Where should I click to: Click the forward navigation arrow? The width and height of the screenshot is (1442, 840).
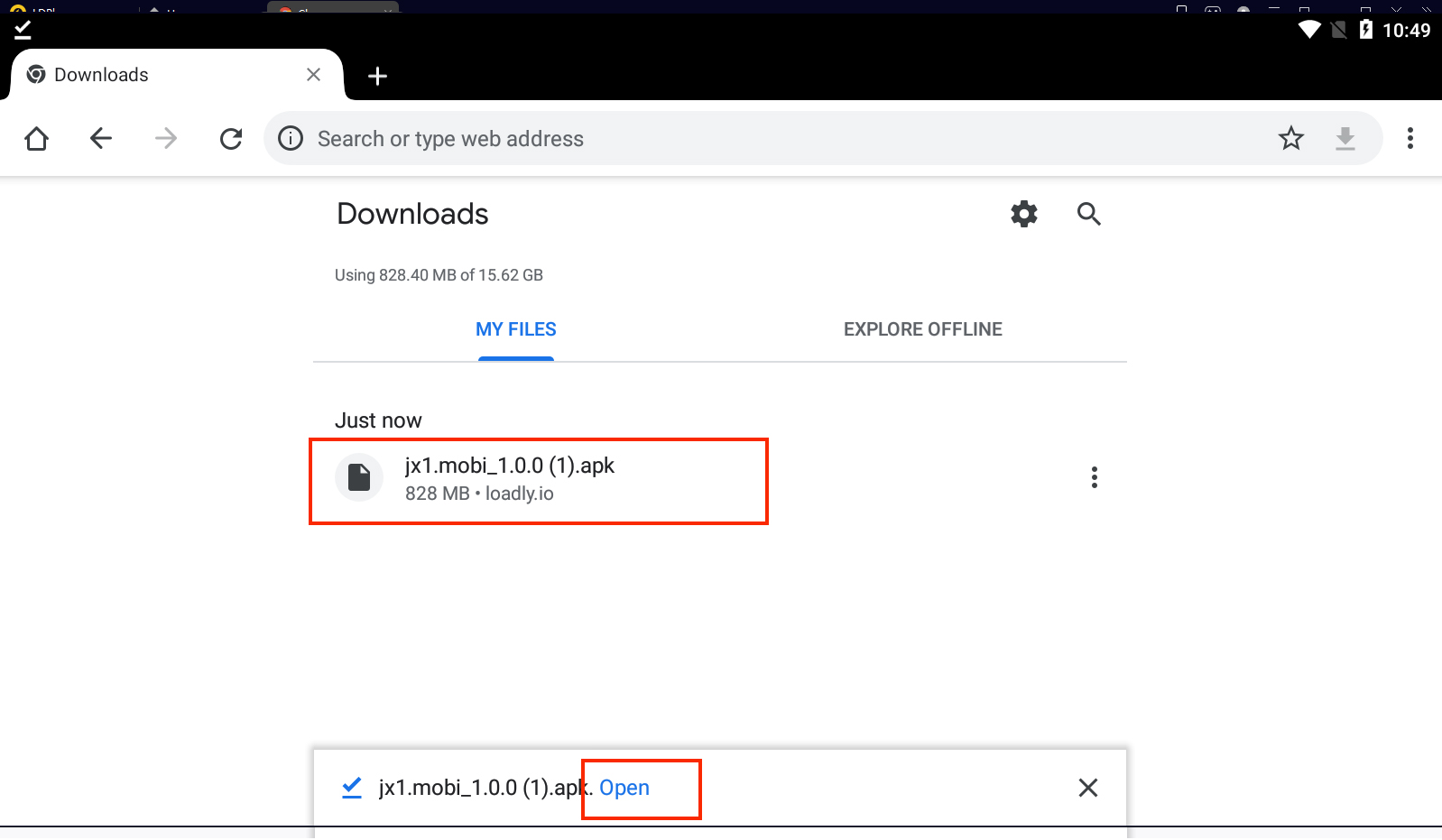click(166, 139)
